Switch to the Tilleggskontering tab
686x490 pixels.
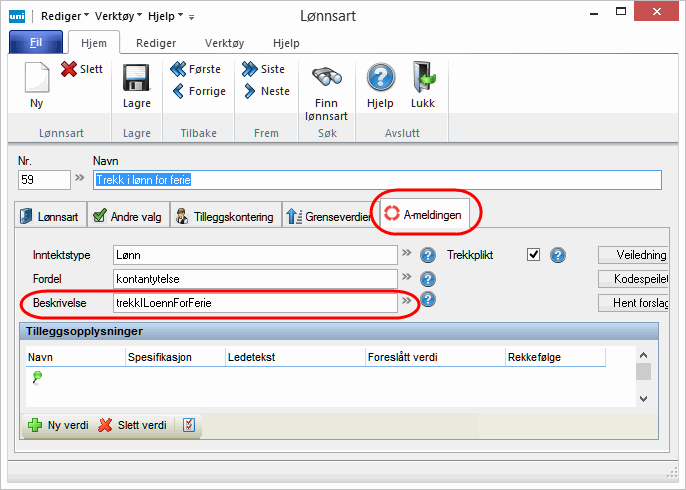click(225, 214)
